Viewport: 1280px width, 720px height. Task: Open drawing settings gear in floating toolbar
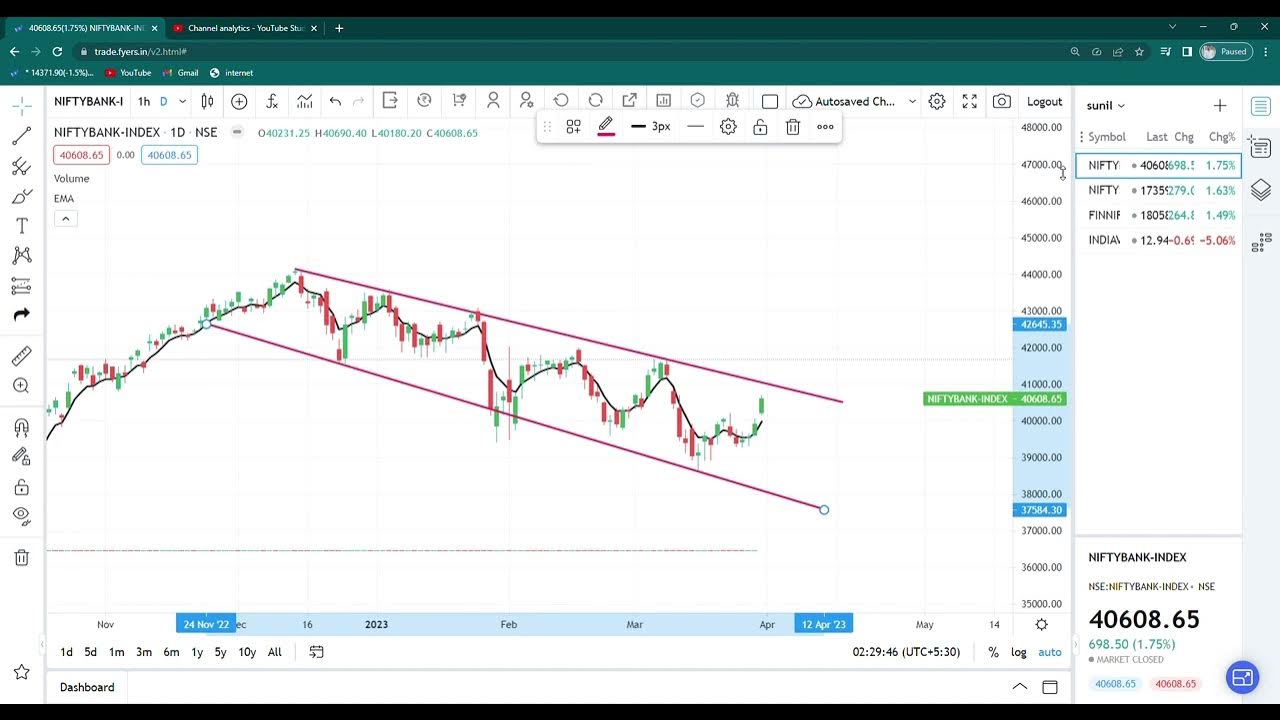728,127
